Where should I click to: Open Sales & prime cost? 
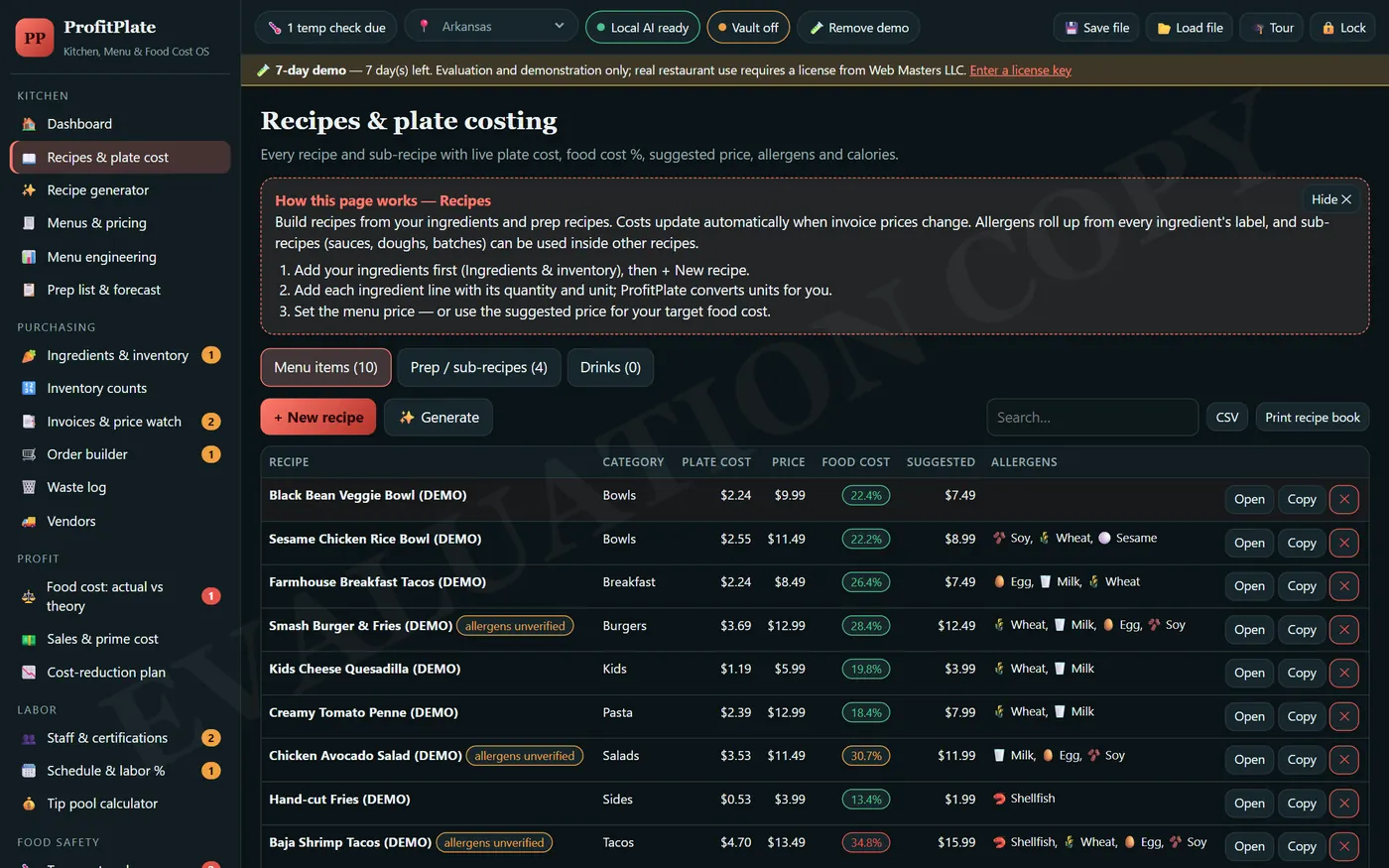coord(120,639)
